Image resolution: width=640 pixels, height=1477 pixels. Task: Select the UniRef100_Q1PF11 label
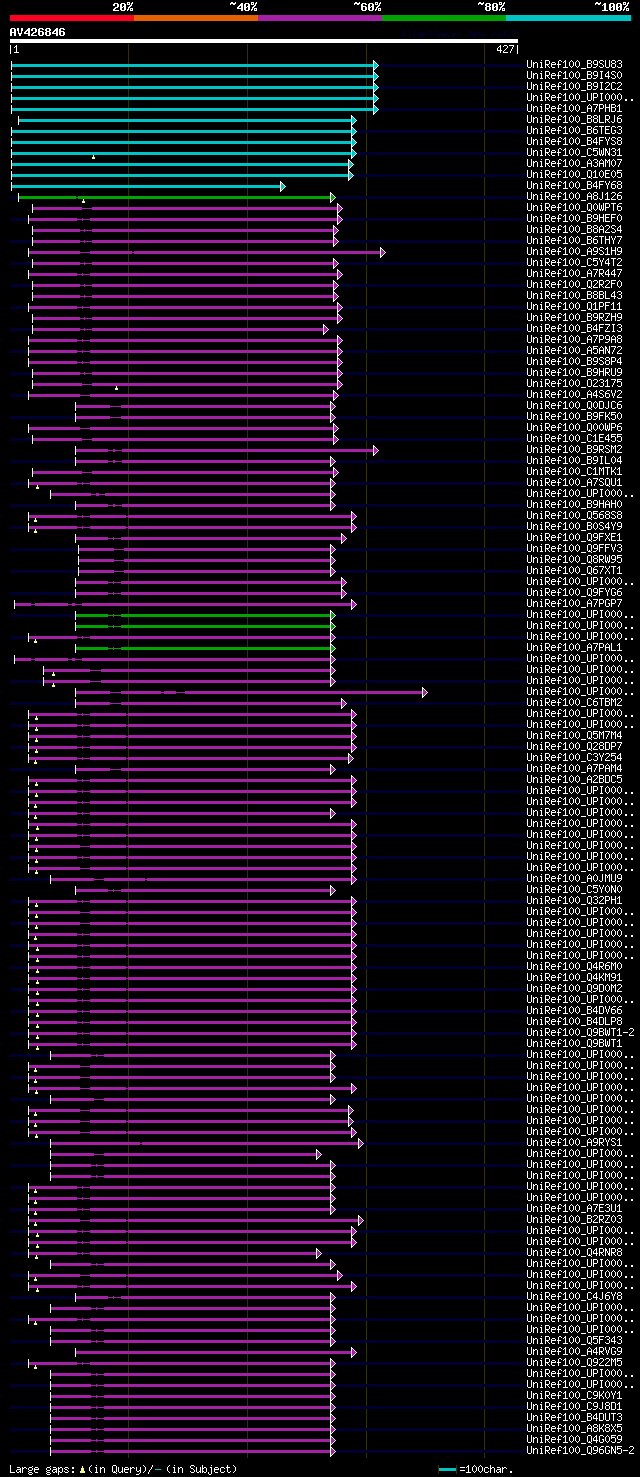[x=574, y=307]
